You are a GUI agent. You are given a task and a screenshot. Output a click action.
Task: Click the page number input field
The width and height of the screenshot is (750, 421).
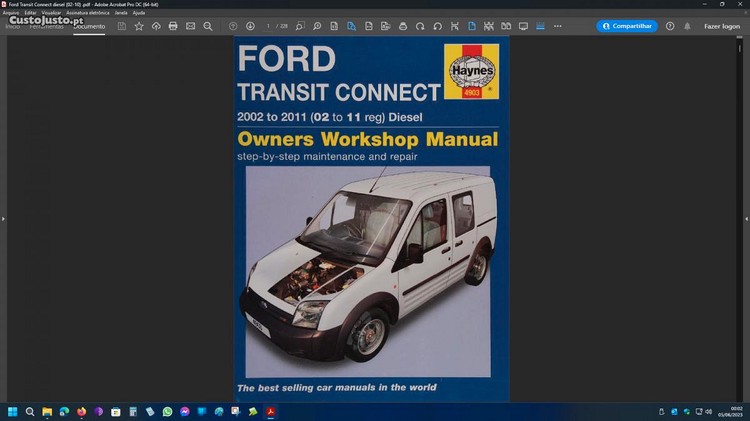(269, 26)
